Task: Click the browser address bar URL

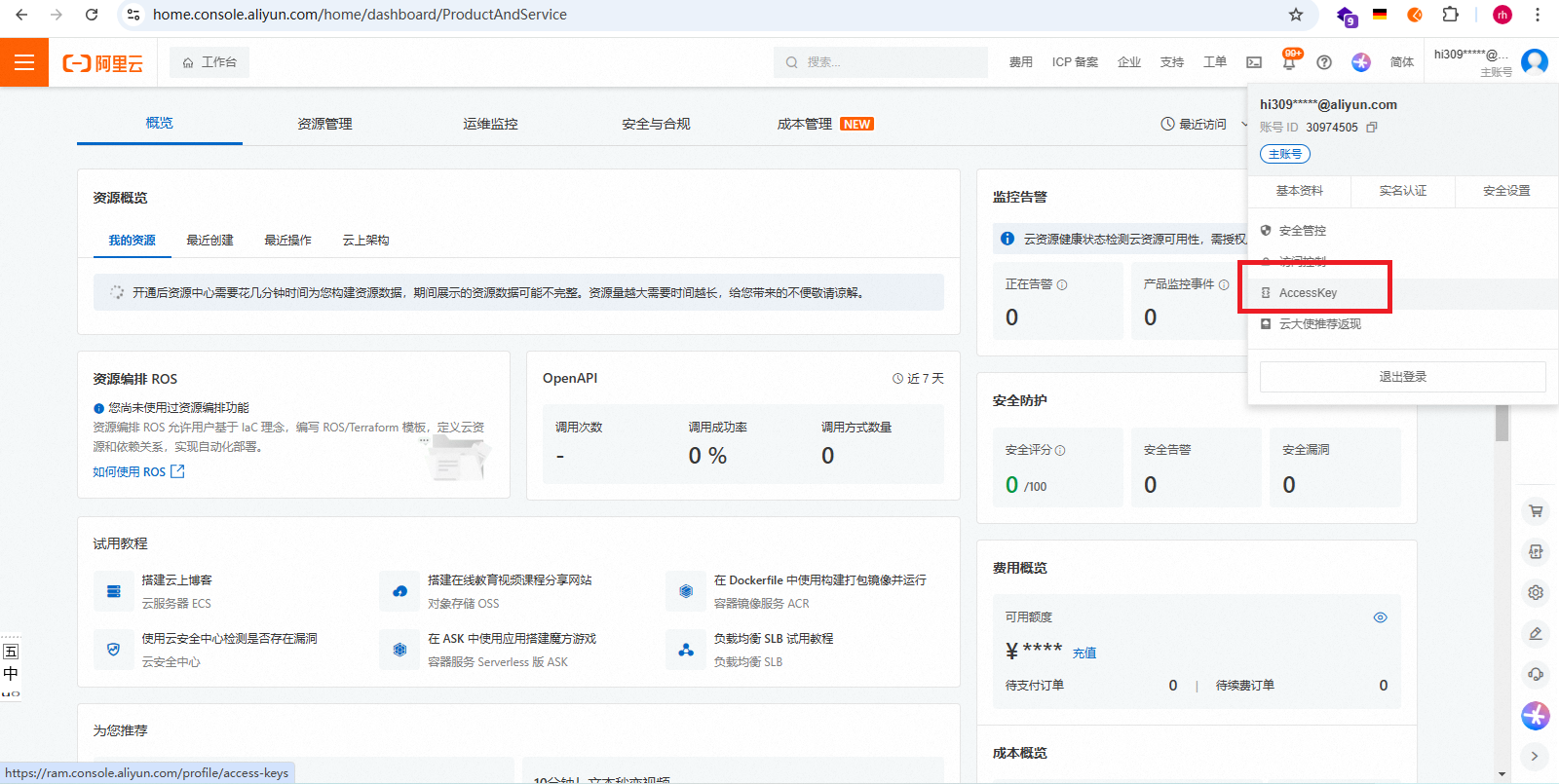Action: pyautogui.click(x=360, y=15)
